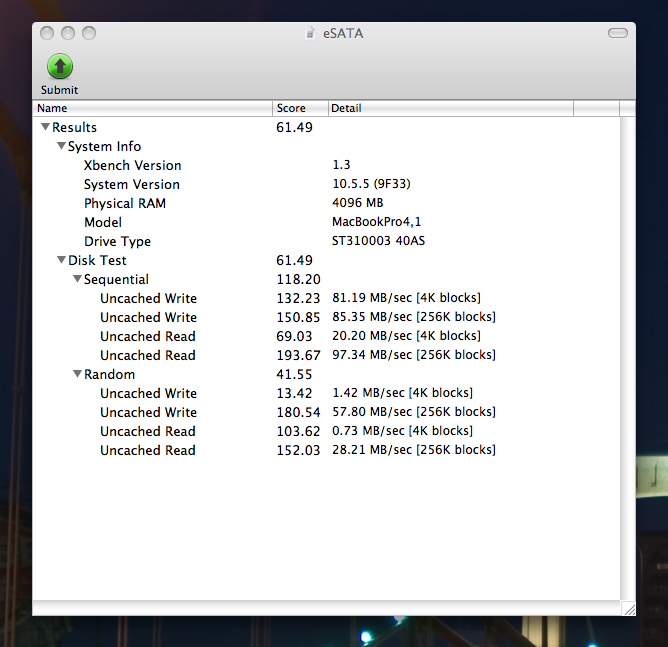Minimize the eSATA results window
668x647 pixels.
pyautogui.click(x=68, y=33)
